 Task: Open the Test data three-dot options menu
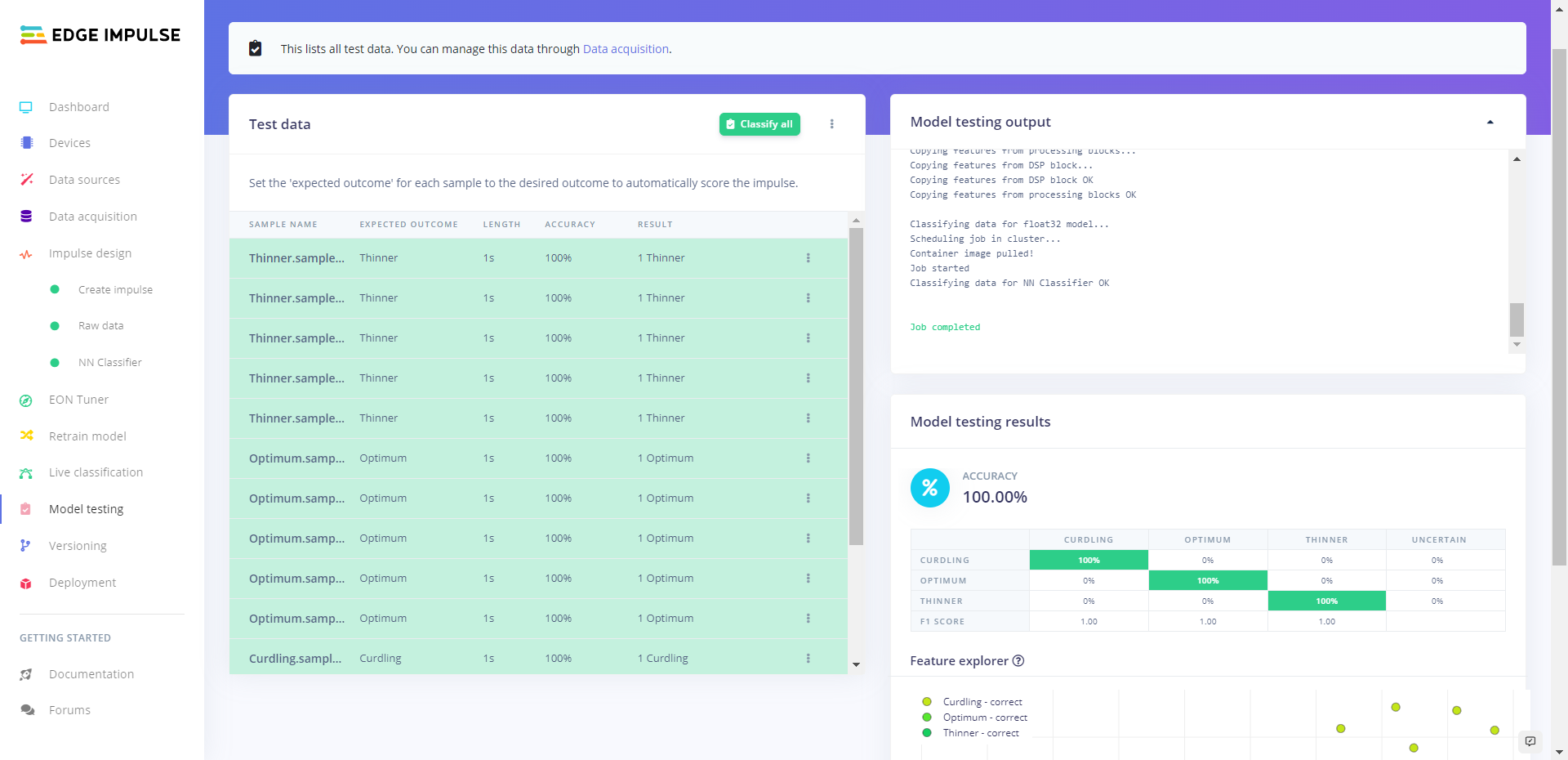coord(832,124)
